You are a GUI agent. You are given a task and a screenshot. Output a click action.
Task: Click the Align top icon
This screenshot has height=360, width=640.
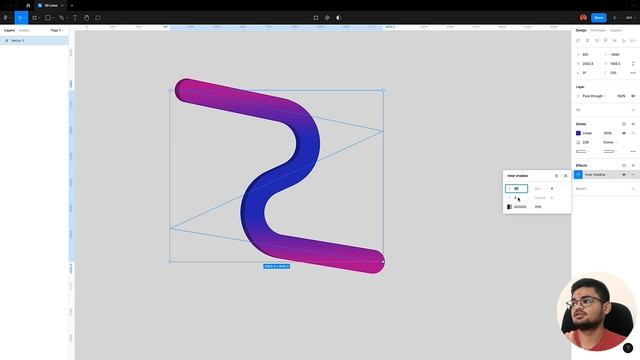tap(606, 40)
